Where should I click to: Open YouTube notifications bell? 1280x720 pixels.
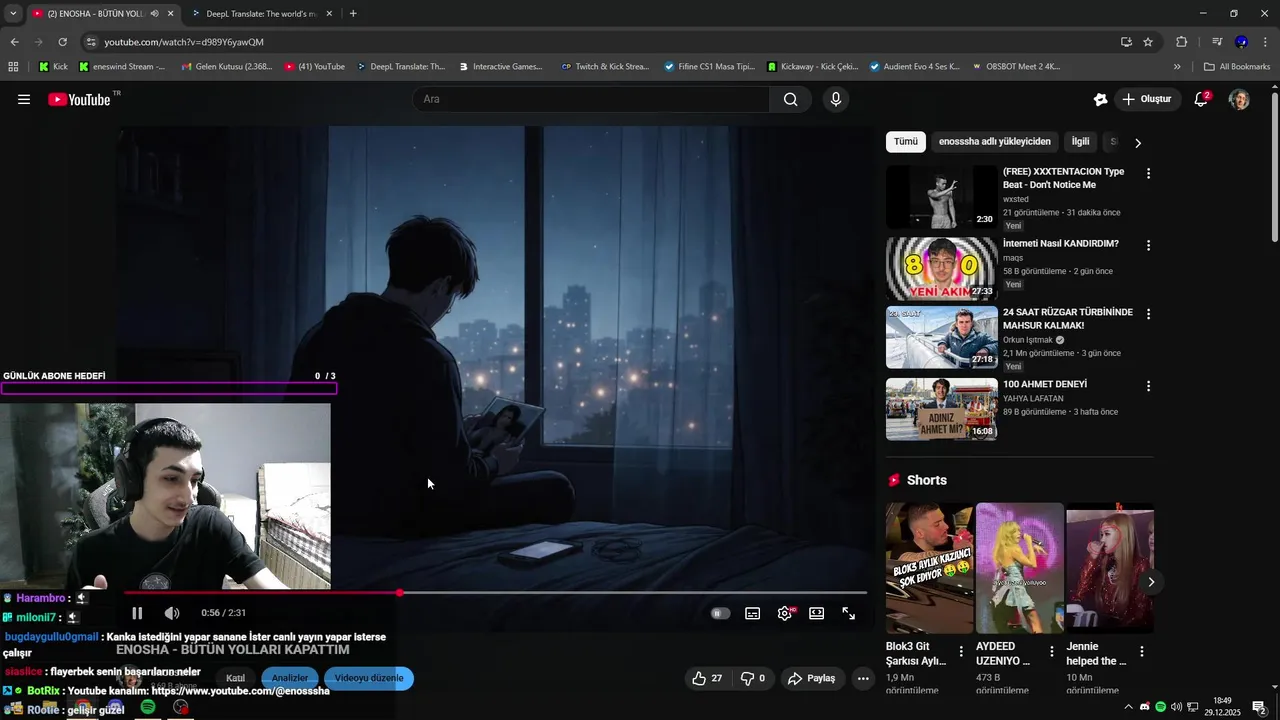point(1202,99)
